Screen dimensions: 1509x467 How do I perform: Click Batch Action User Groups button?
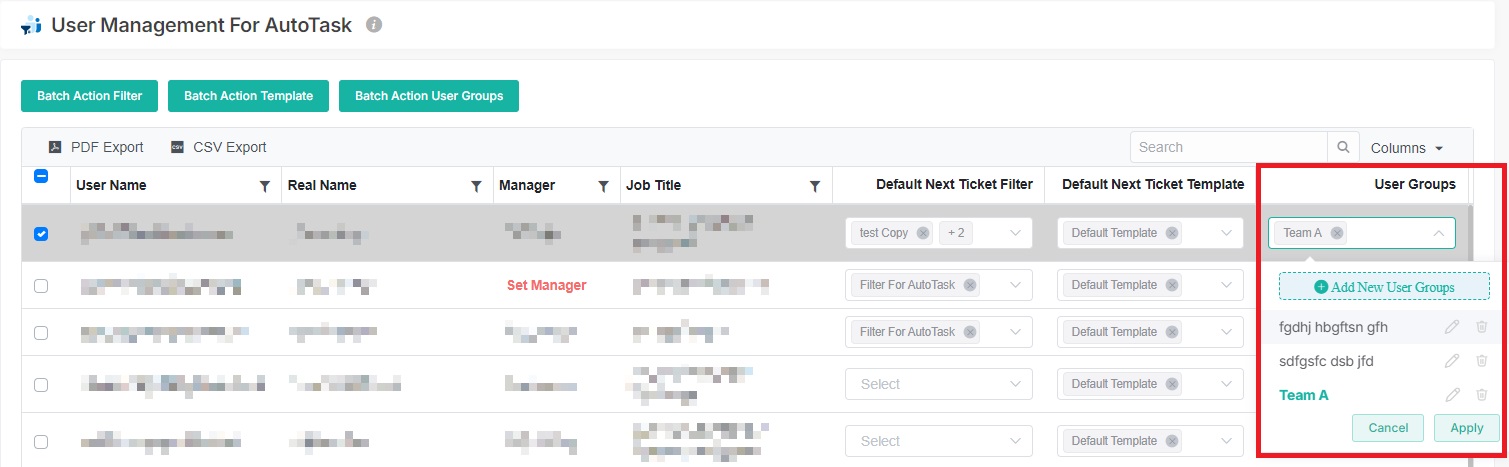[429, 96]
